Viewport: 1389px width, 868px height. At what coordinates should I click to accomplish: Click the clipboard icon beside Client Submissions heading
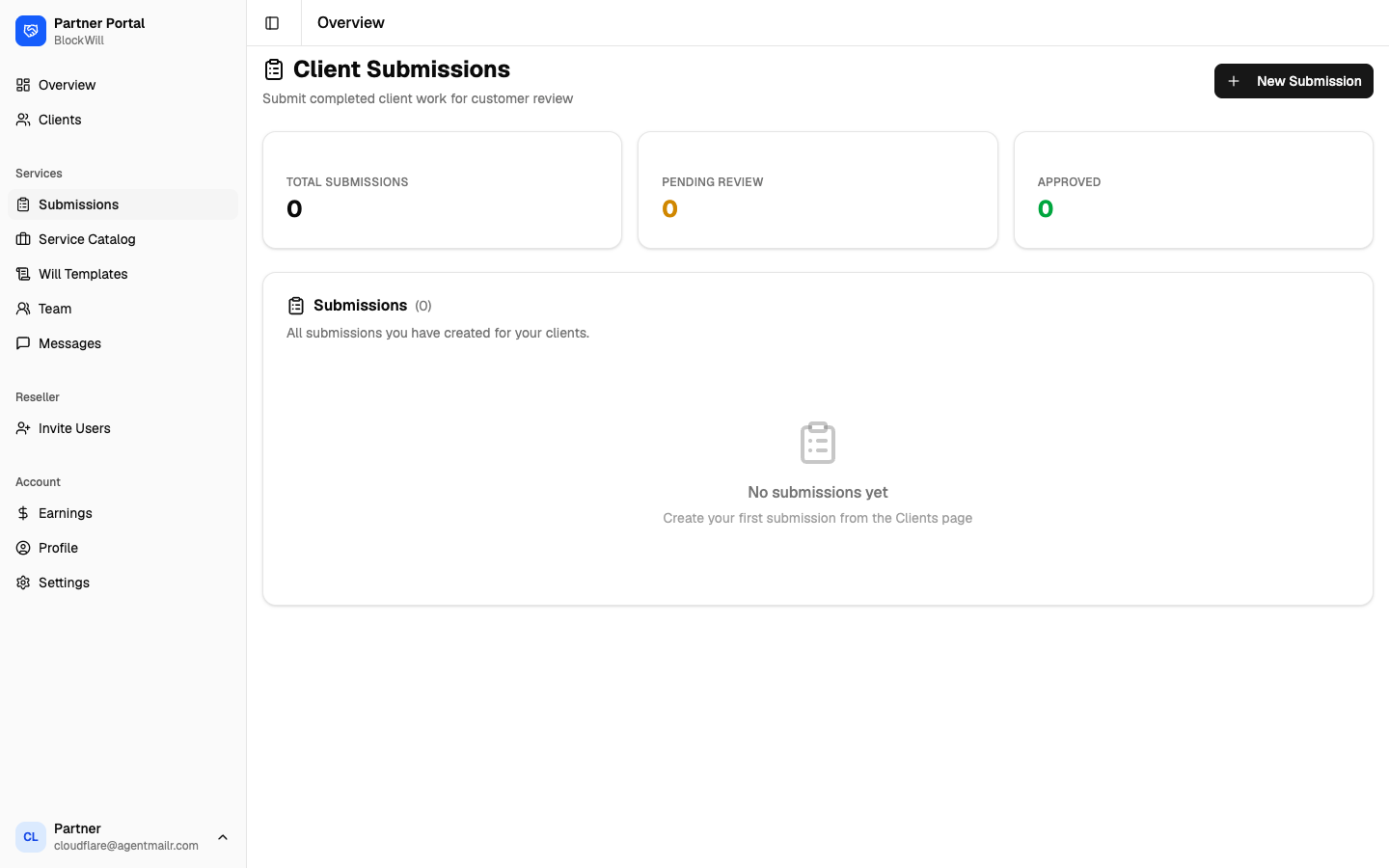274,69
